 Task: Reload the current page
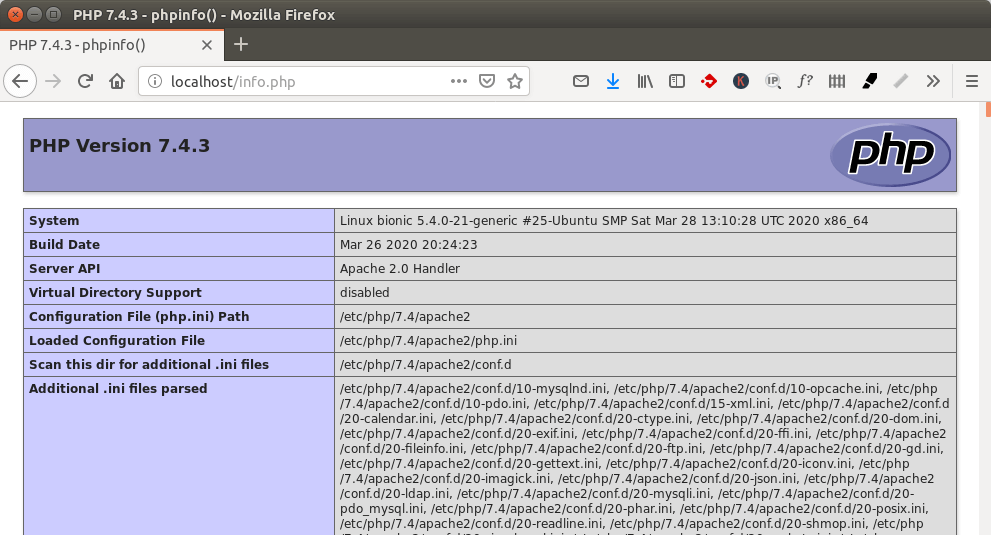coord(85,82)
